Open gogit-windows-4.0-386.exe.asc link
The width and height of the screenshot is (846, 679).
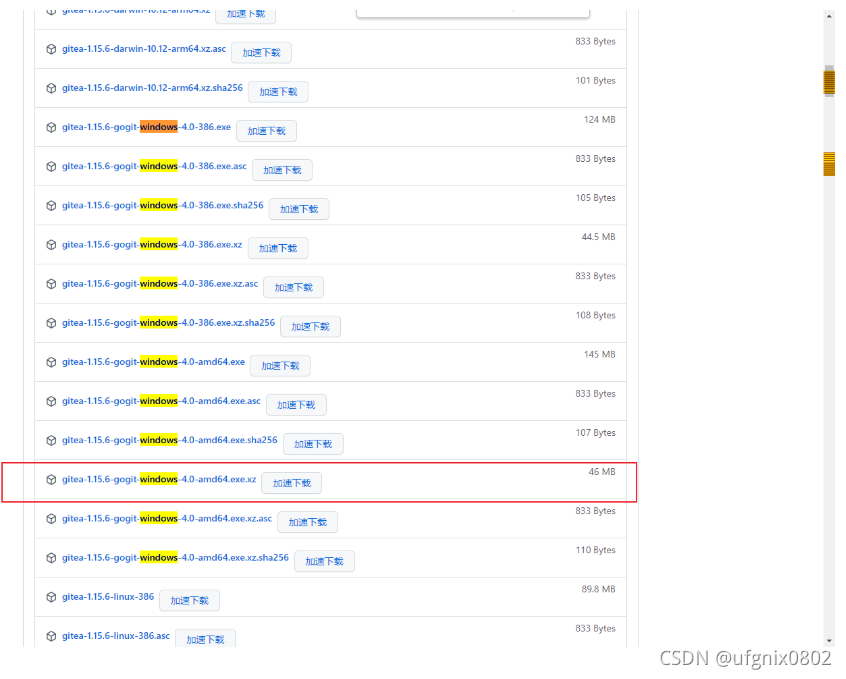pyautogui.click(x=154, y=166)
